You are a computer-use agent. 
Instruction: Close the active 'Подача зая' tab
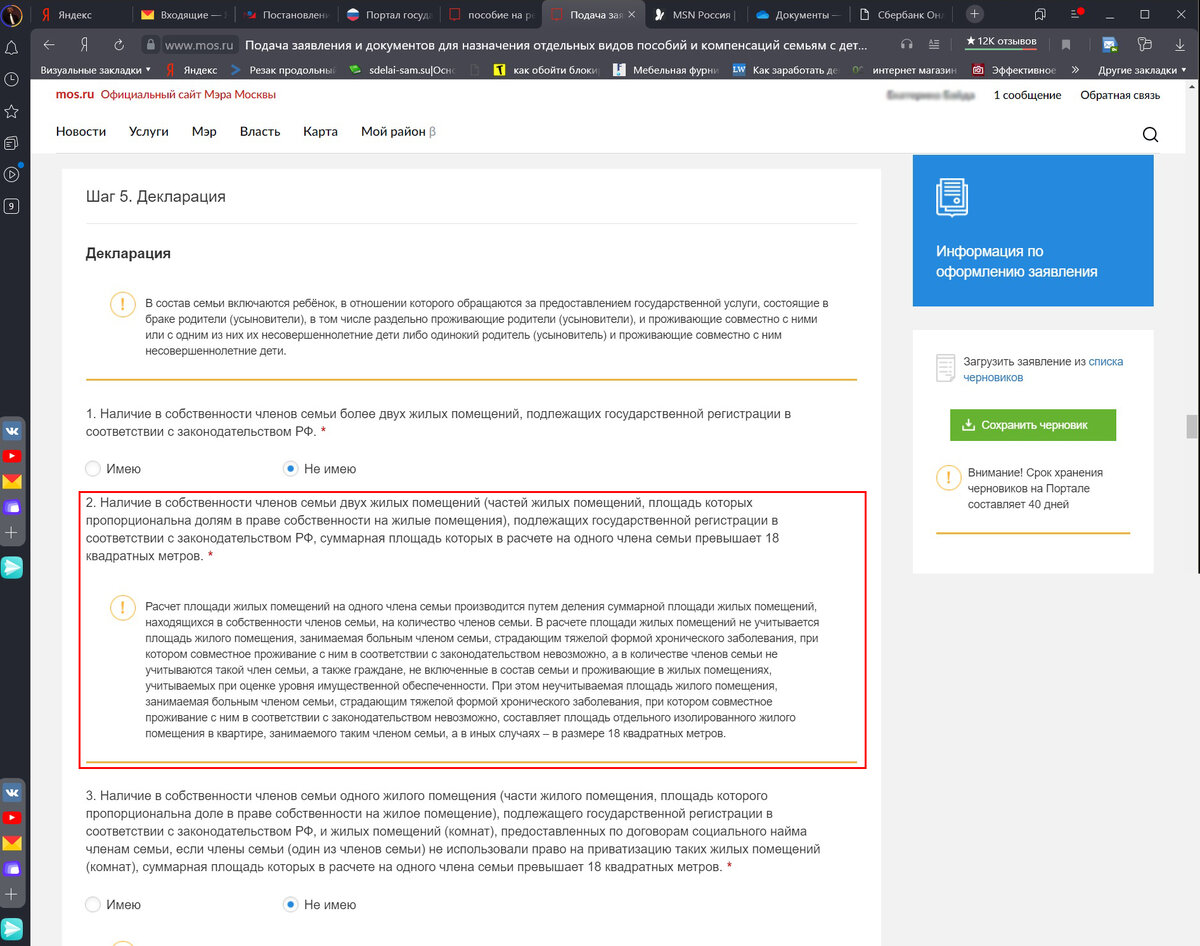click(x=630, y=15)
